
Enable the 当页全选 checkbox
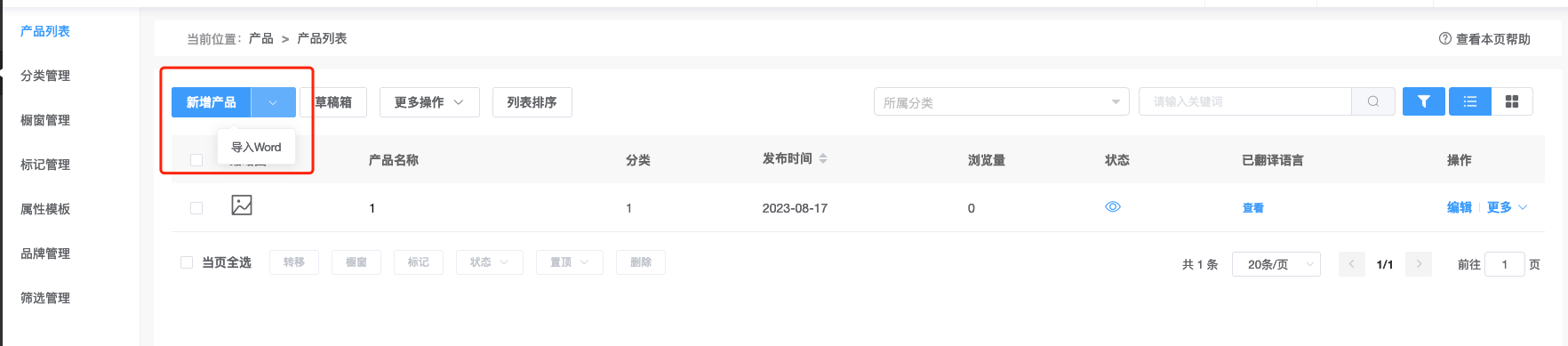pyautogui.click(x=187, y=262)
